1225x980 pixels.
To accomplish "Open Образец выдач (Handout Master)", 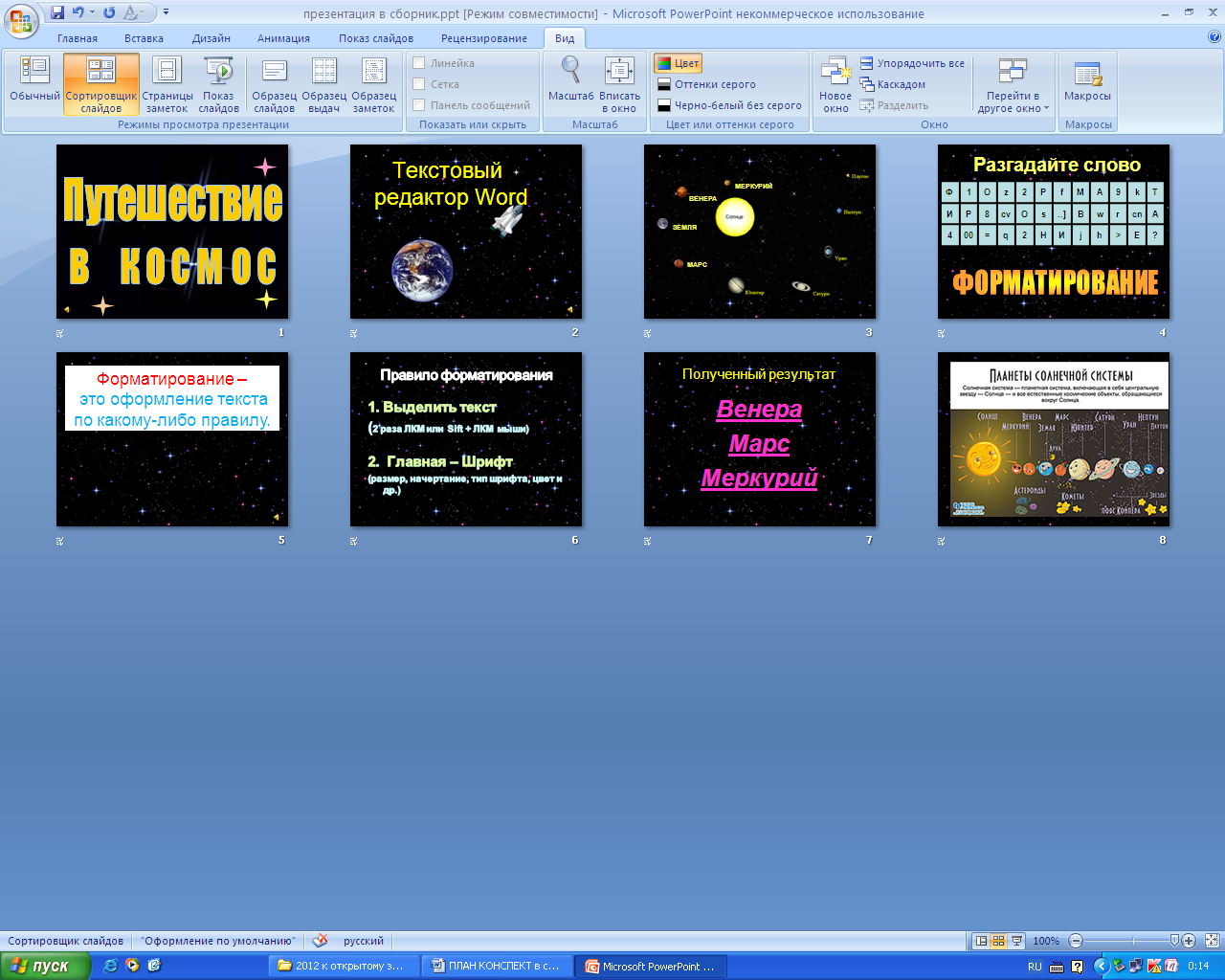I will (324, 85).
